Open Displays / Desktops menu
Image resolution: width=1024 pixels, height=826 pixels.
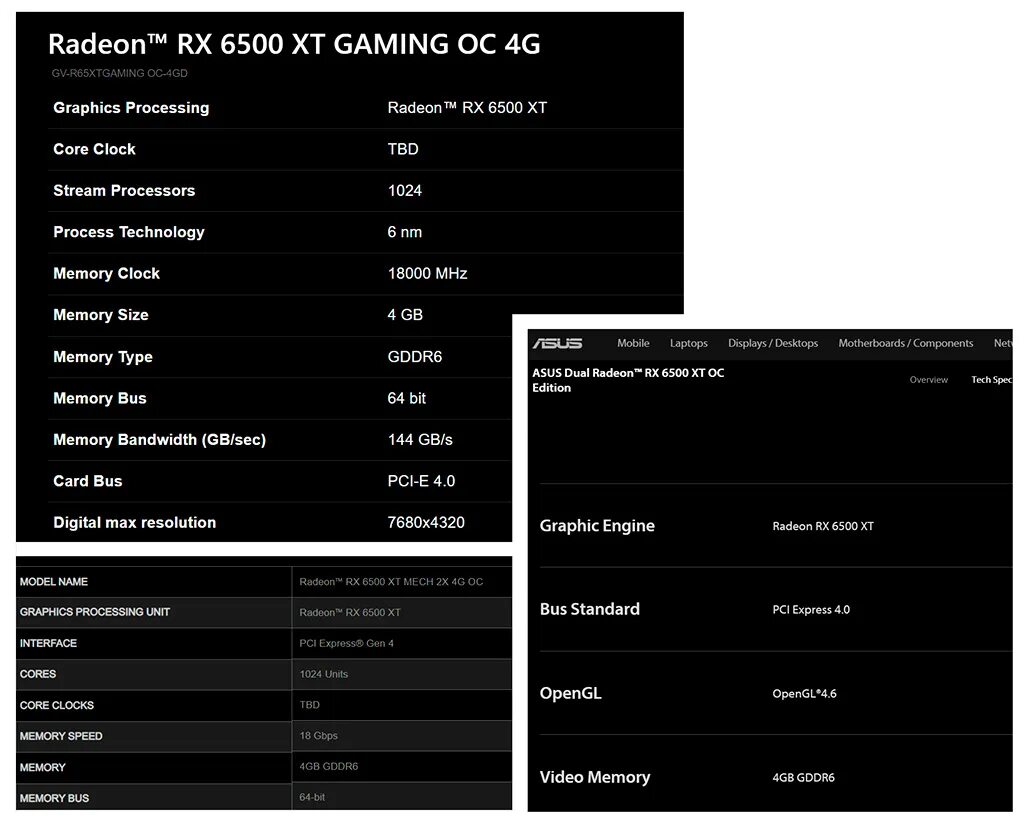(x=773, y=343)
